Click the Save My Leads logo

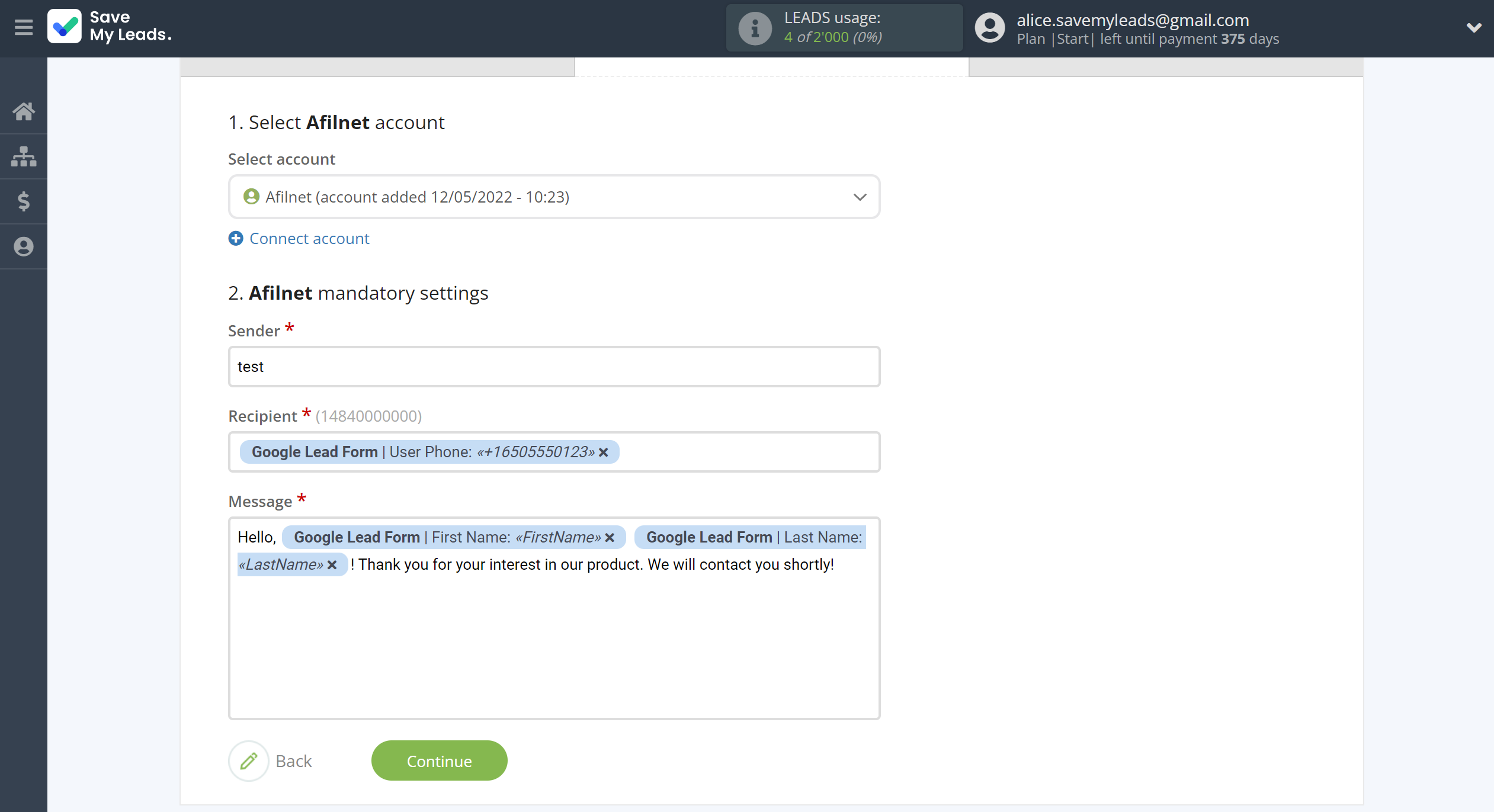pyautogui.click(x=110, y=27)
